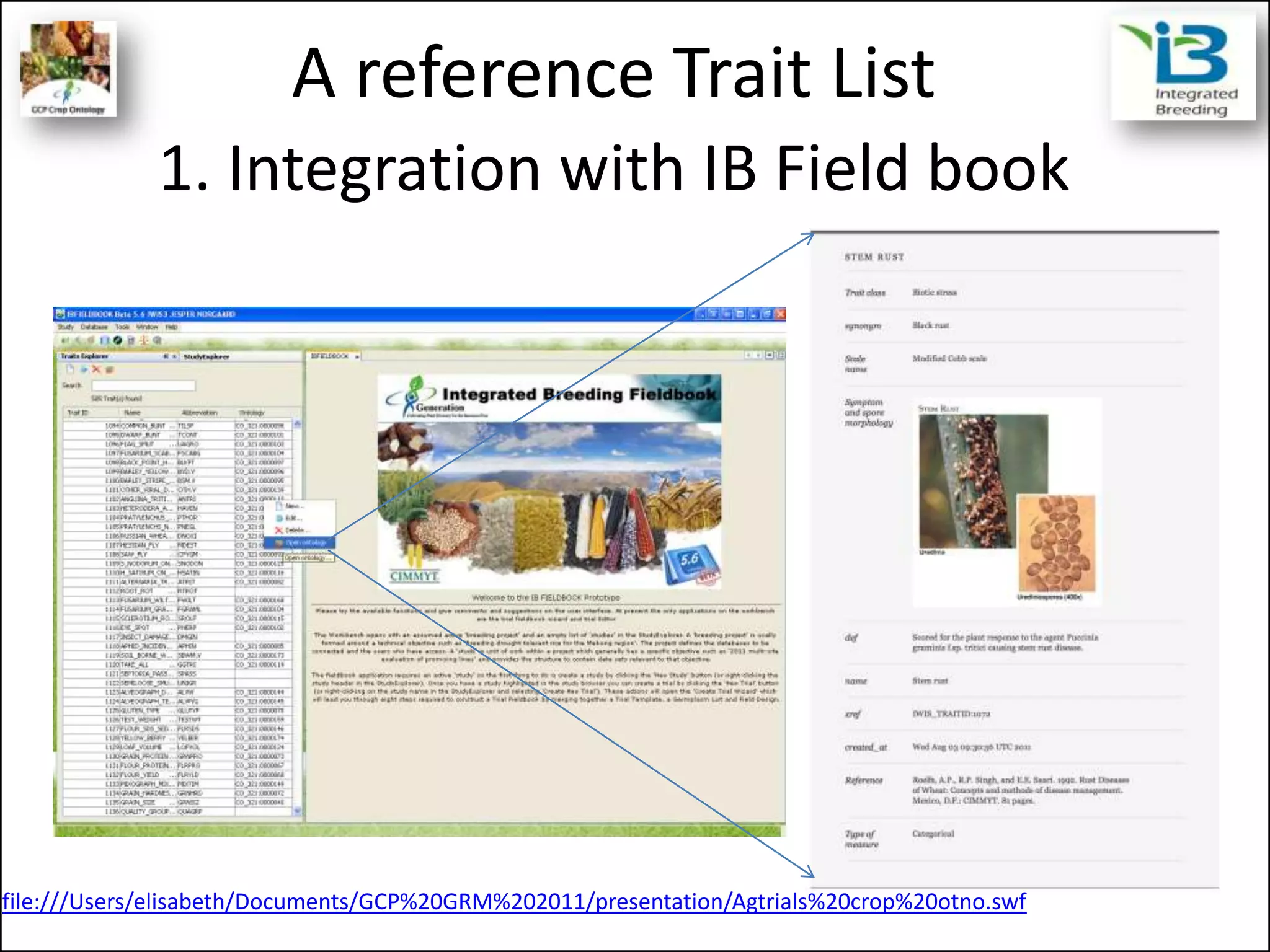Click the orange tree-structure toolbar icon
1270x952 pixels.
[x=144, y=340]
